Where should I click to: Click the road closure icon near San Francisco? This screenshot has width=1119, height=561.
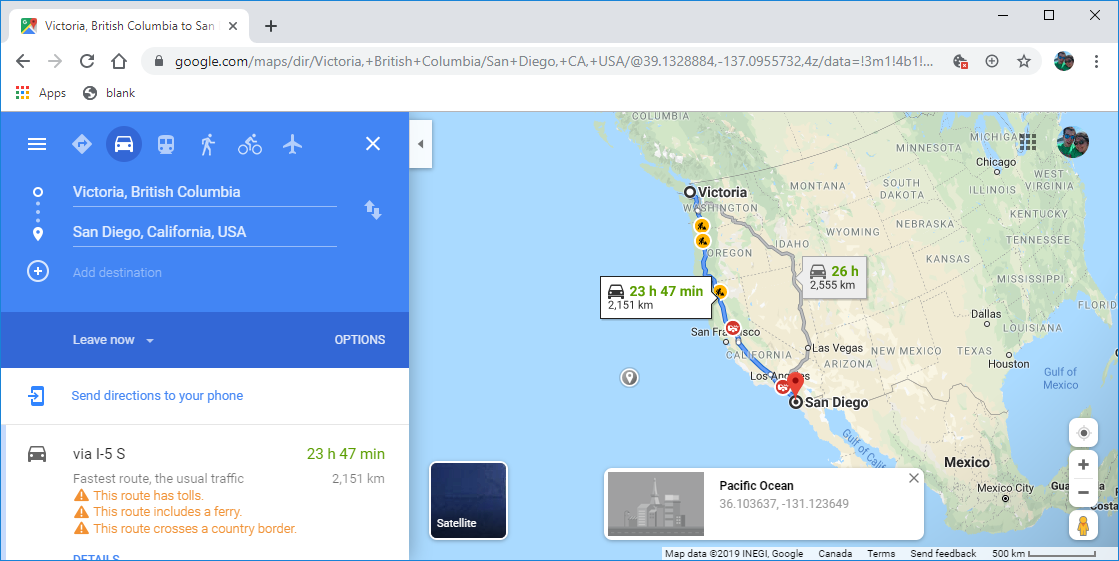coord(732,328)
